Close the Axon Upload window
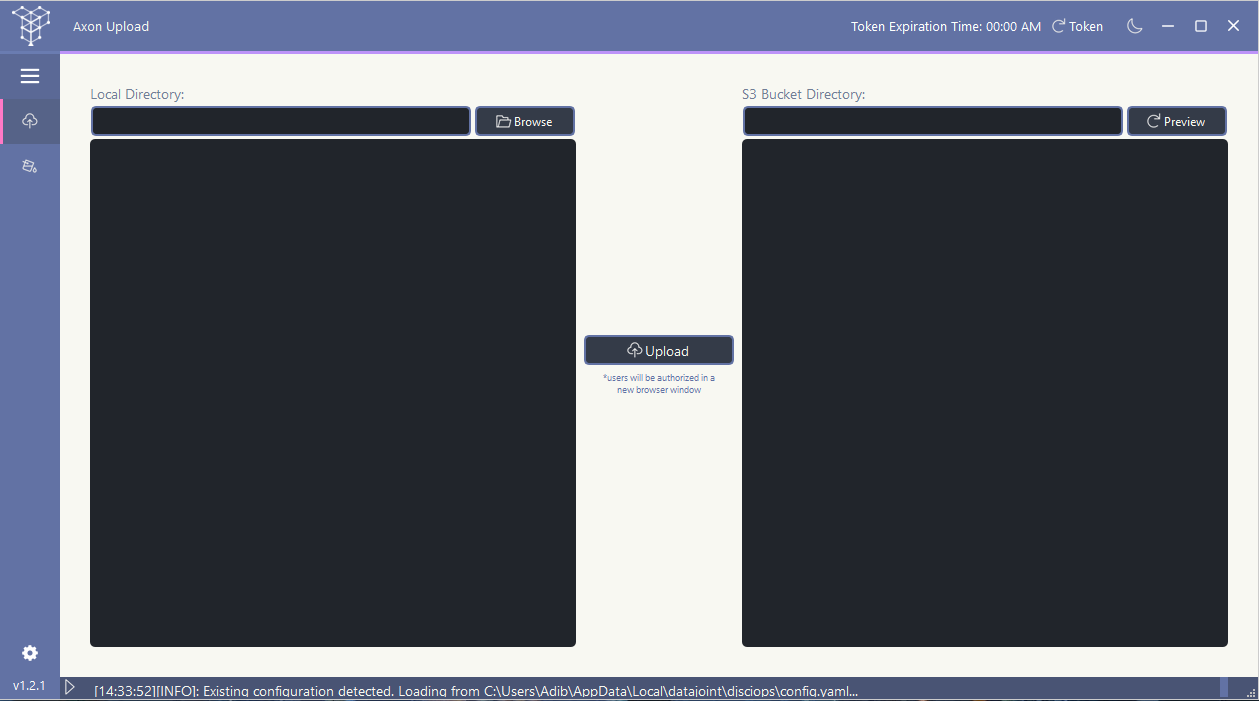Screen dimensions: 1259x701 pyautogui.click(x=1233, y=26)
